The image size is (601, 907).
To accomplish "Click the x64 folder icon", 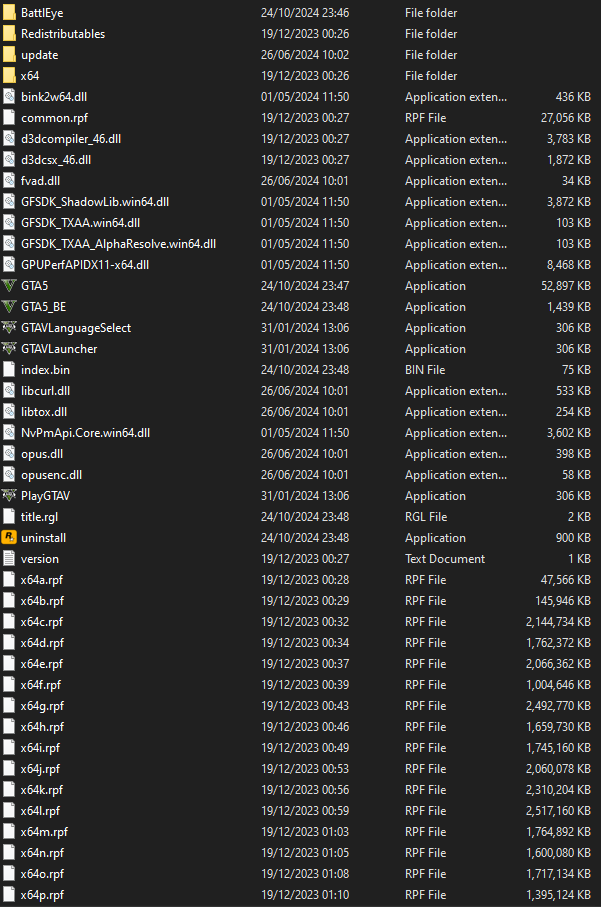I will tap(9, 76).
